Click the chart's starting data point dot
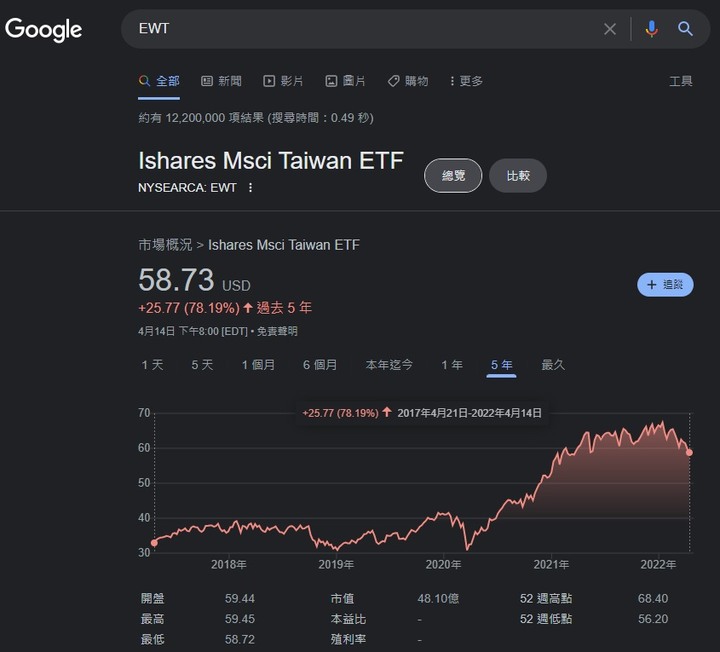Screen dimensions: 720x652 coord(154,543)
